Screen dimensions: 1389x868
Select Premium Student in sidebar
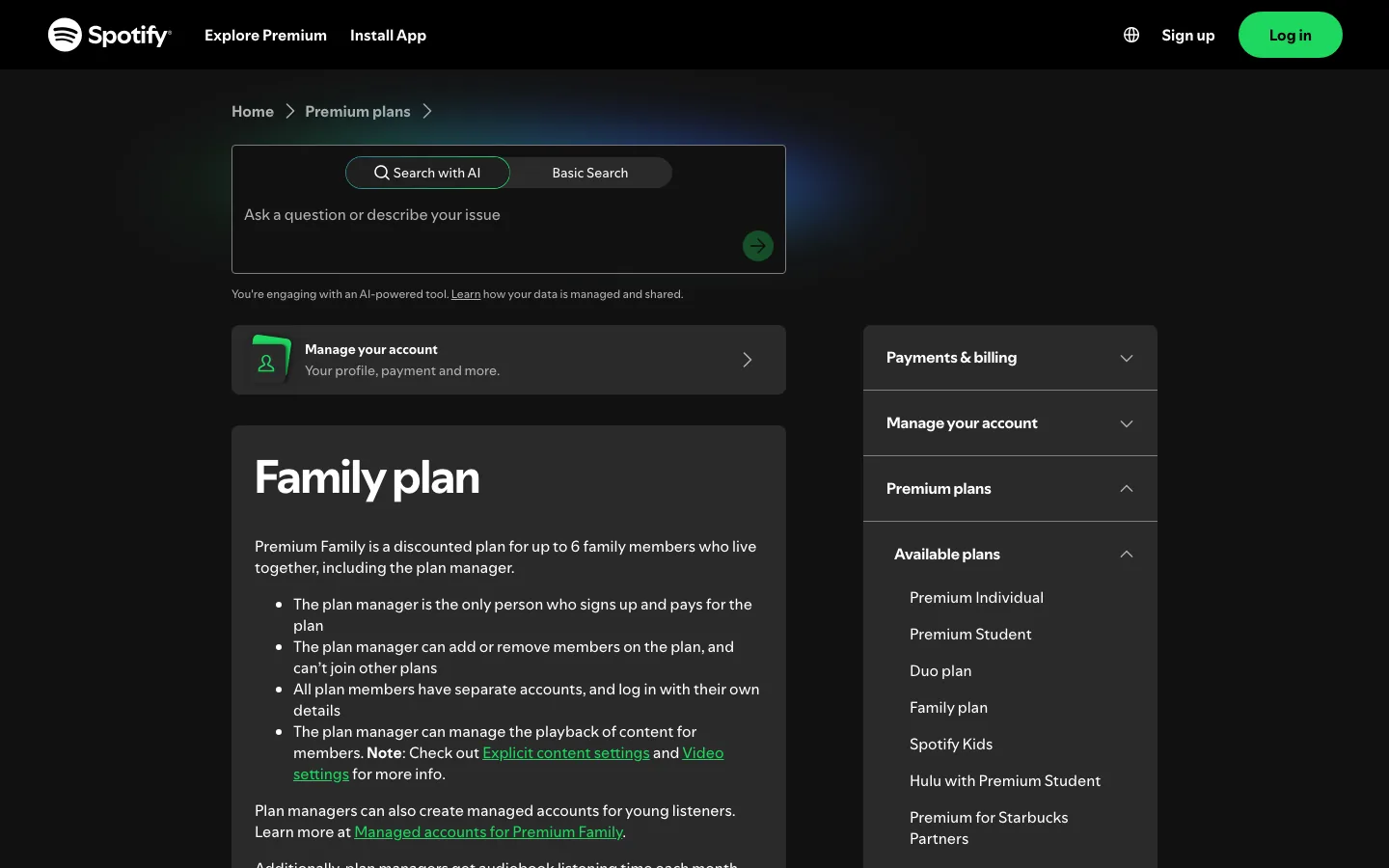pyautogui.click(x=970, y=635)
